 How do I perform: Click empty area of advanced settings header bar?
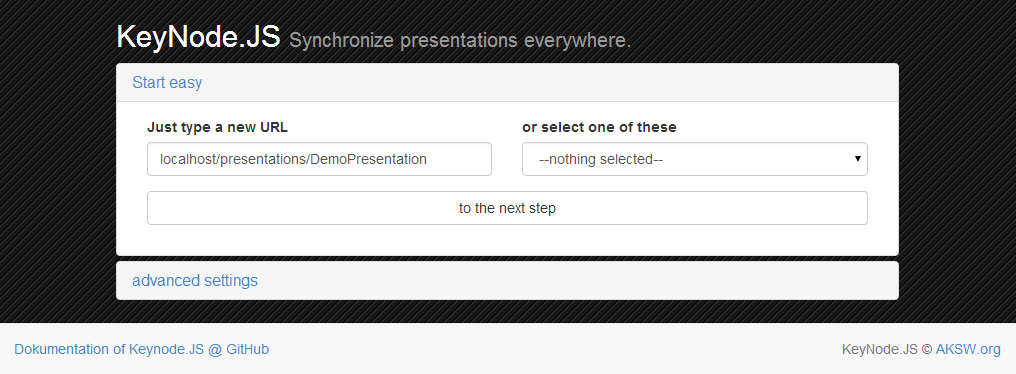coord(577,281)
